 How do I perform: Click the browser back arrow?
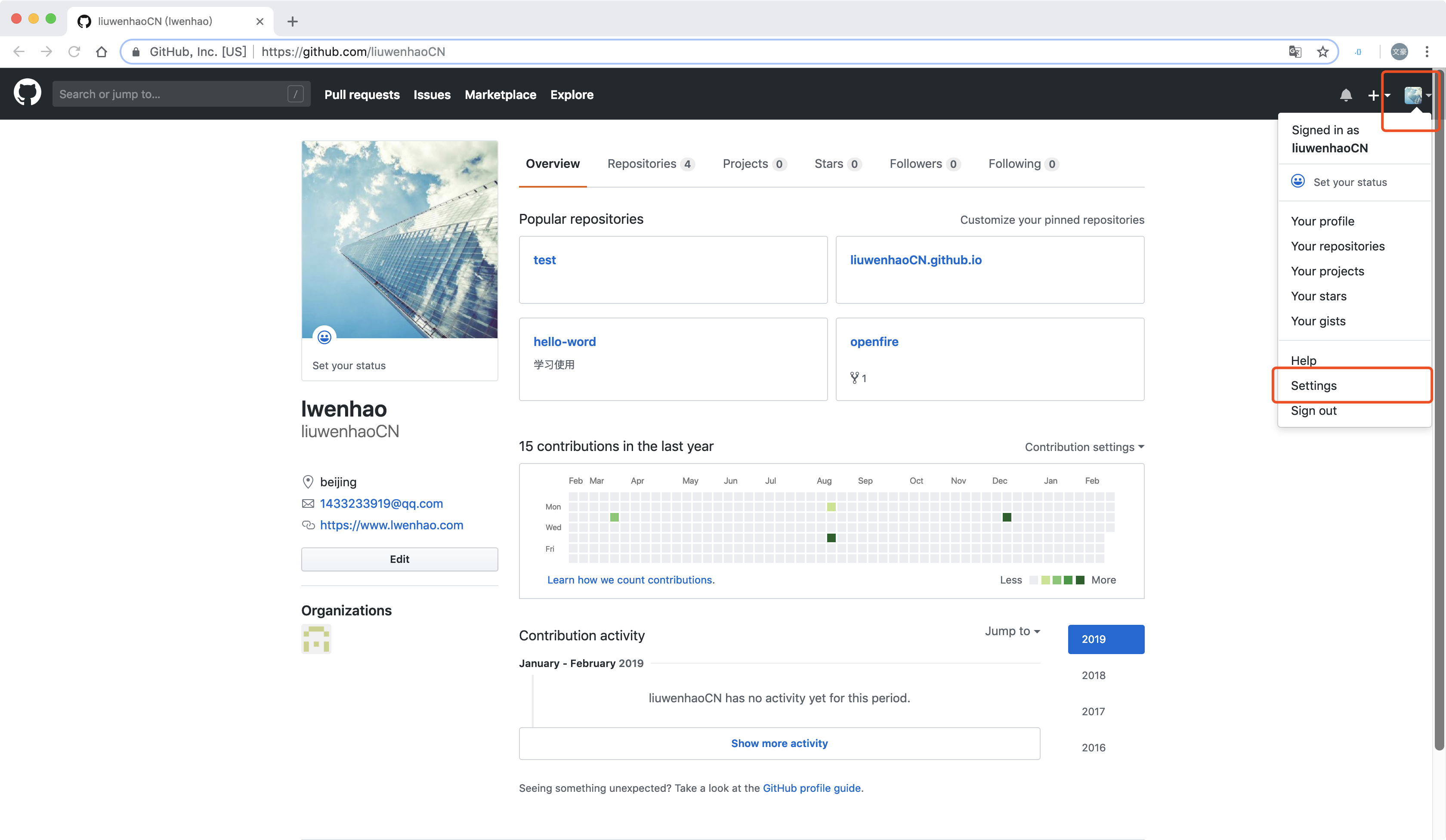tap(19, 52)
